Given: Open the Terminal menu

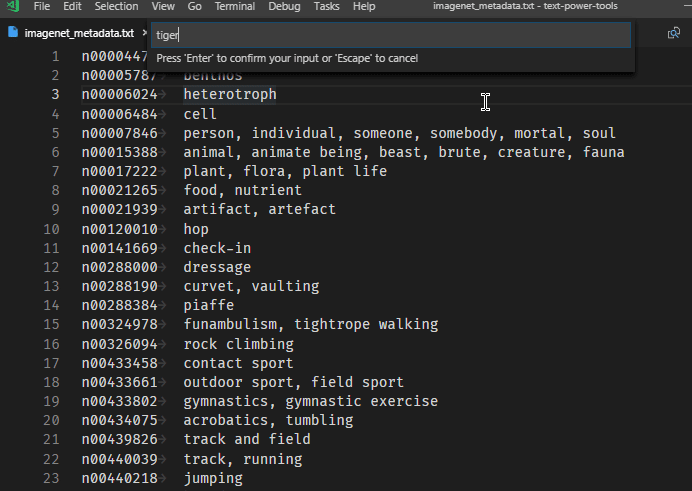Looking at the screenshot, I should pyautogui.click(x=234, y=7).
